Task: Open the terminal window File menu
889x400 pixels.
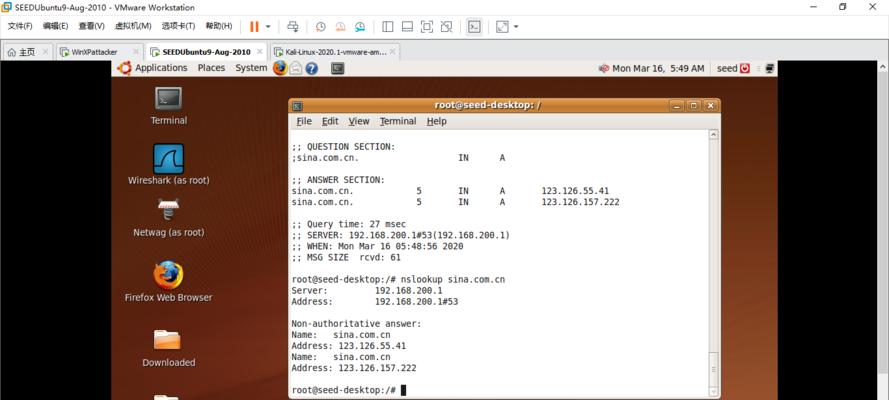Action: [304, 121]
